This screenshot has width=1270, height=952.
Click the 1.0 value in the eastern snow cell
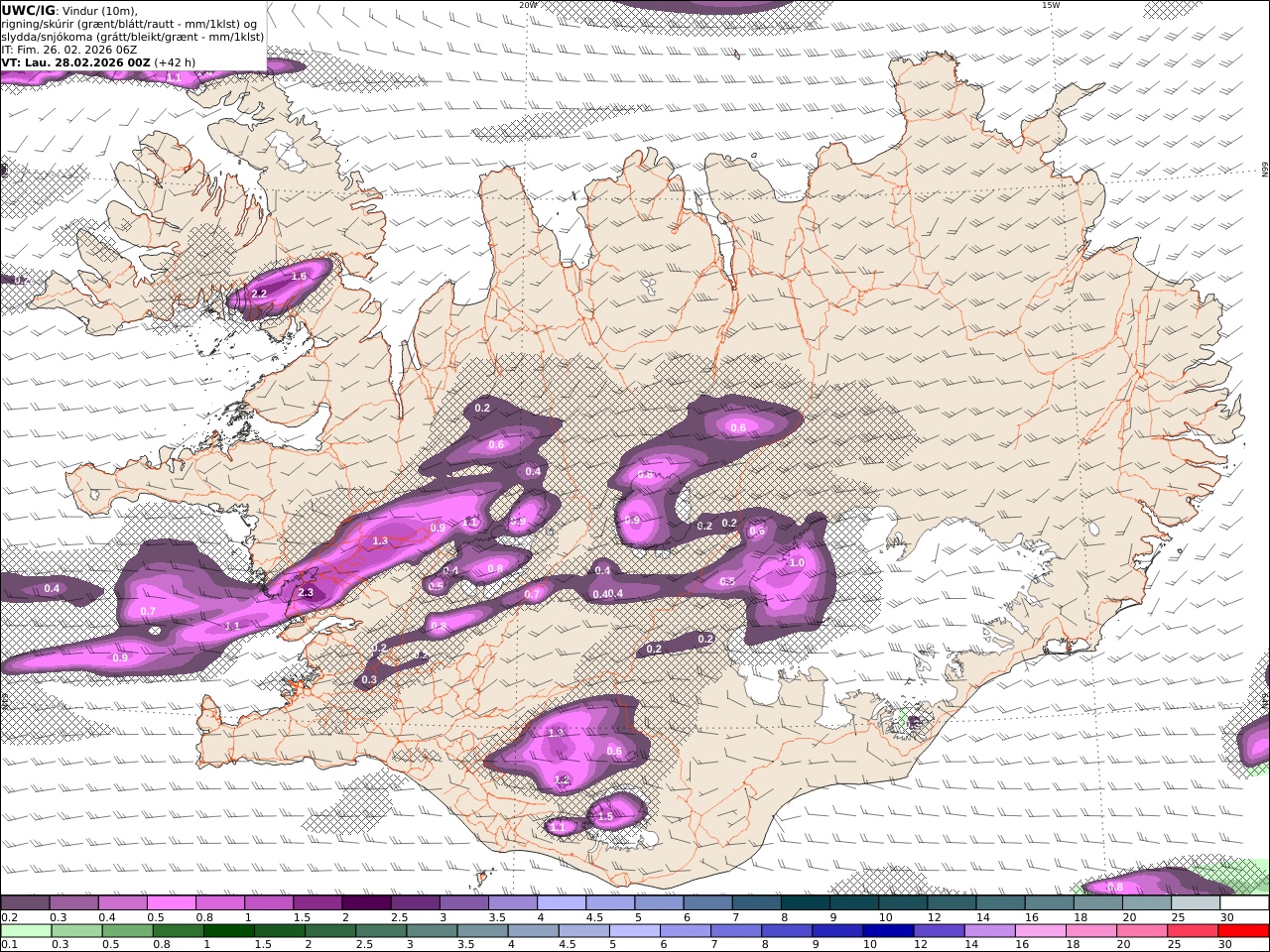pyautogui.click(x=797, y=562)
